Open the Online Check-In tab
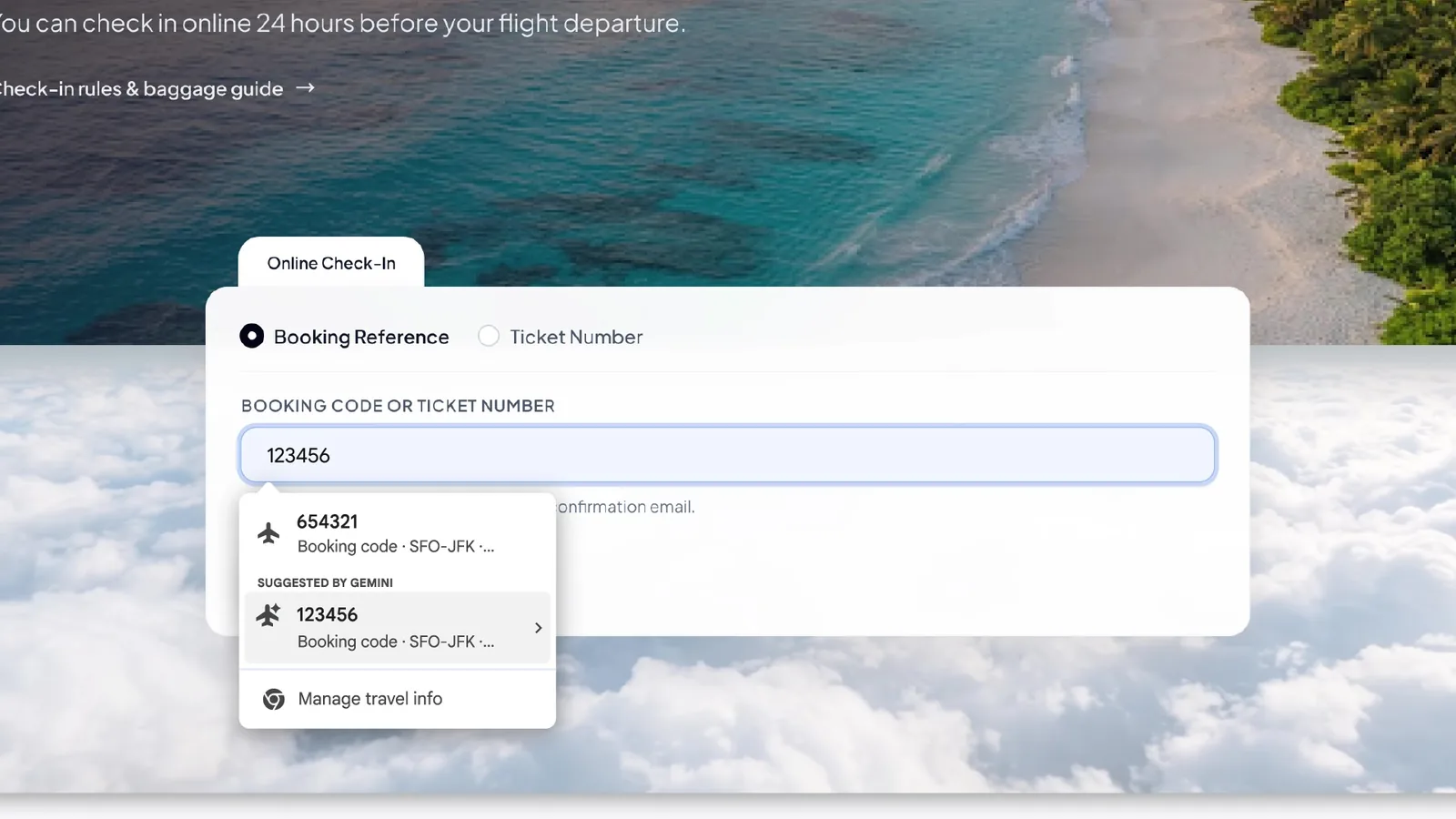 pyautogui.click(x=331, y=263)
